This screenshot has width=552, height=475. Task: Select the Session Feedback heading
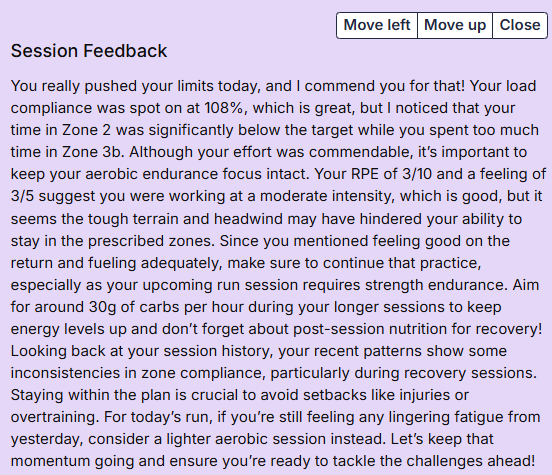pos(89,51)
